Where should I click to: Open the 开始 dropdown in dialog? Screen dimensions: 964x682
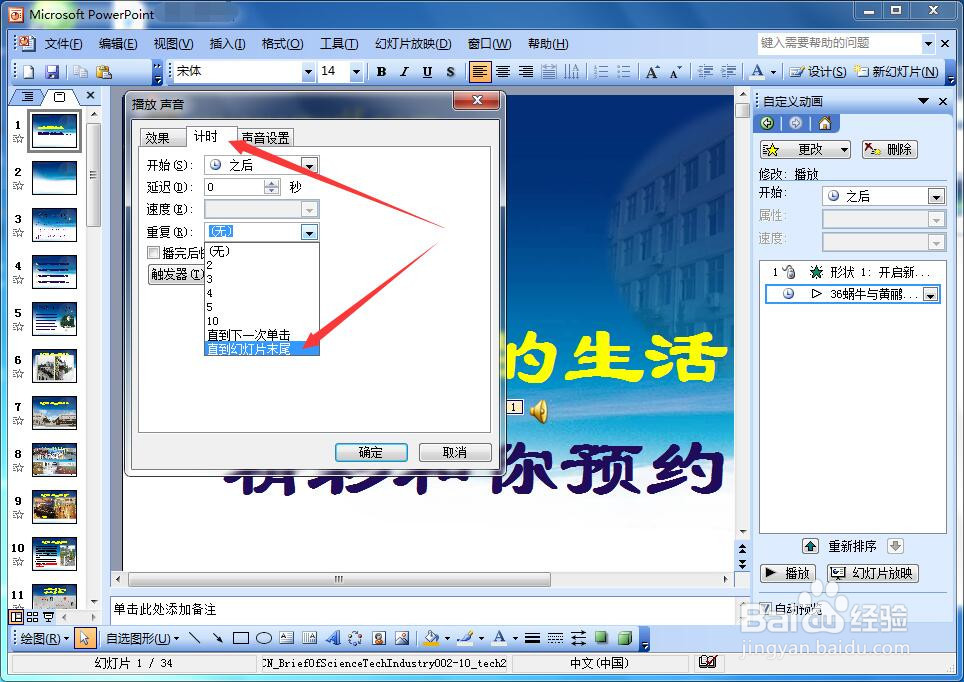309,165
